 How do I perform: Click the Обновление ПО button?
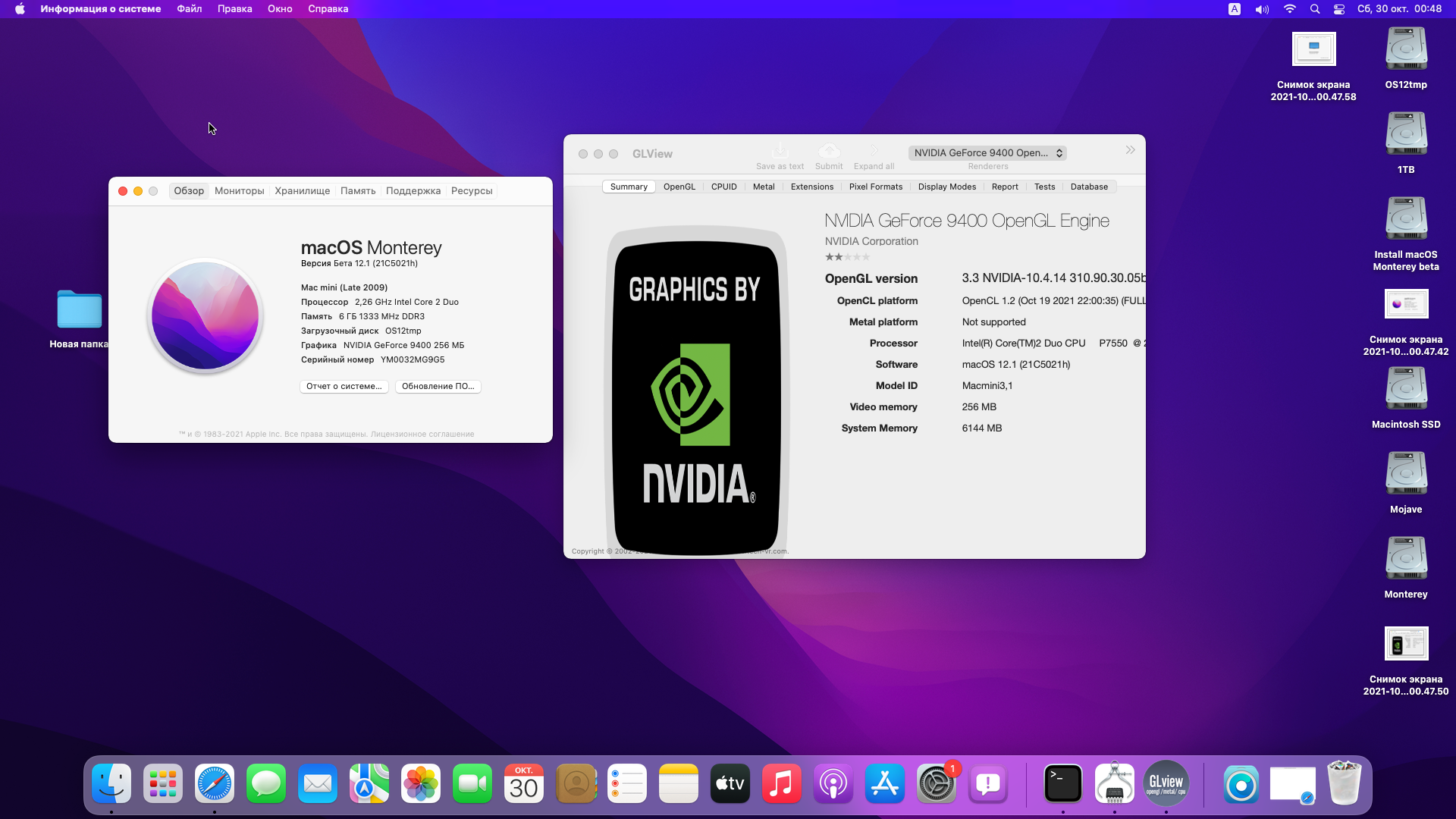coord(438,386)
